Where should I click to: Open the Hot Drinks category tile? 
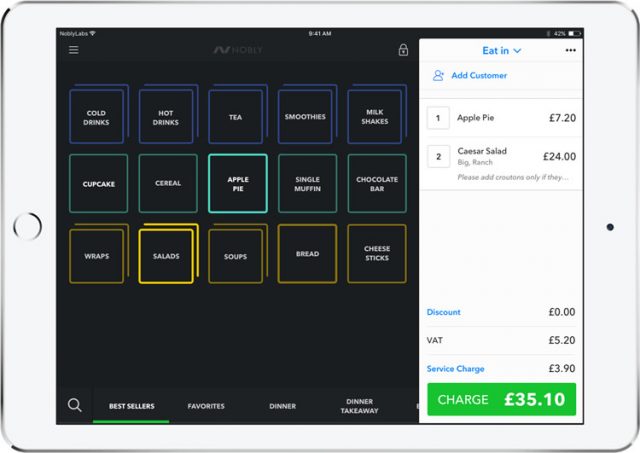166,118
